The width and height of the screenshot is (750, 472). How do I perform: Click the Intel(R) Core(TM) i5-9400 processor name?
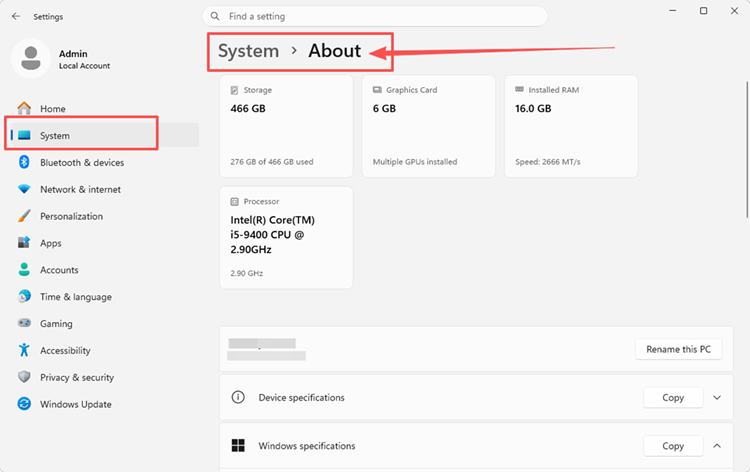click(273, 234)
